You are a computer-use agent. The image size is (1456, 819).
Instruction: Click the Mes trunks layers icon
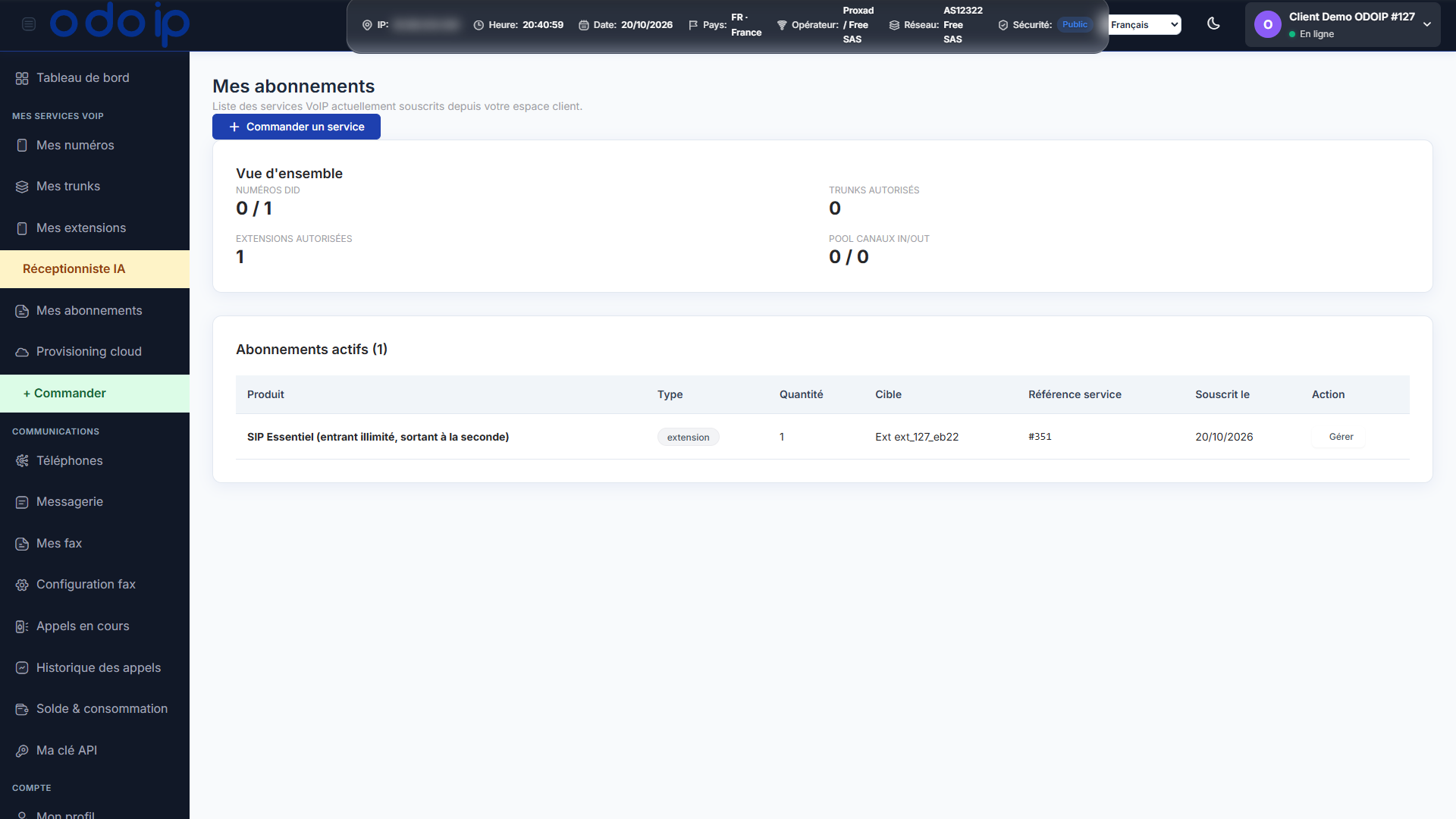(22, 187)
